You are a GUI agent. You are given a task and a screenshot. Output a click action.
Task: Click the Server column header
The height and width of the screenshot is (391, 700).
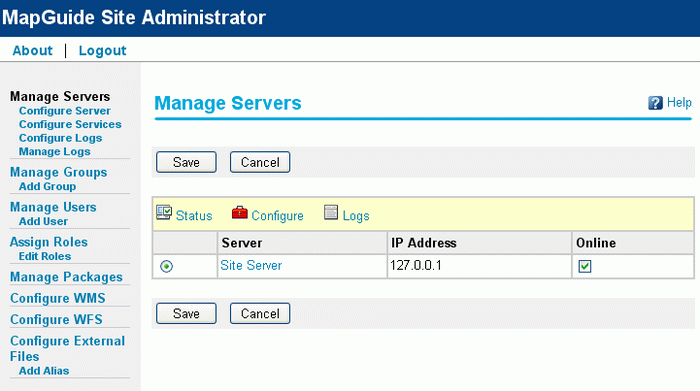click(x=302, y=243)
